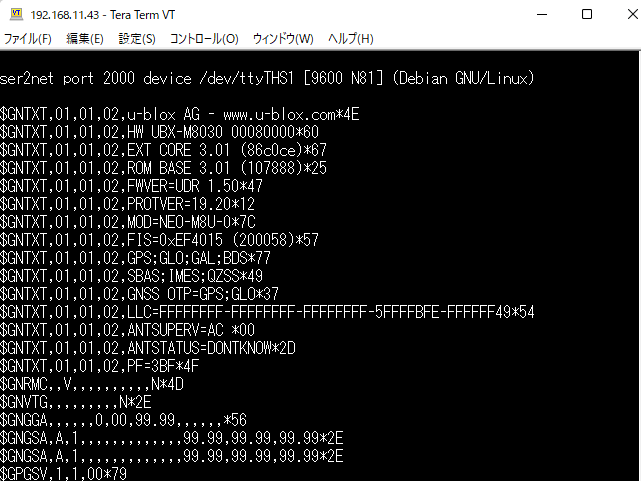The height and width of the screenshot is (481, 641).
Task: Click the SBAS;IMES;QZSS line
Action: click(131, 276)
